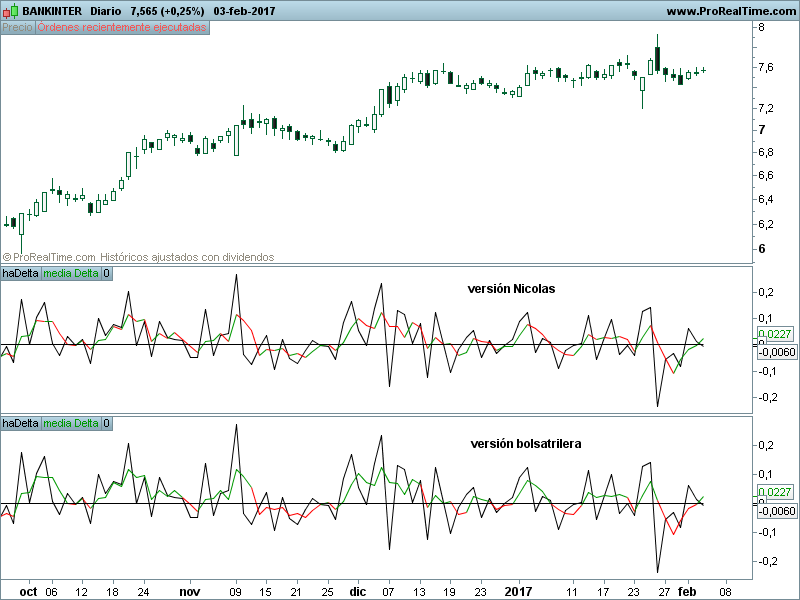Click the Diario timeframe label
The image size is (800, 600).
(106, 11)
